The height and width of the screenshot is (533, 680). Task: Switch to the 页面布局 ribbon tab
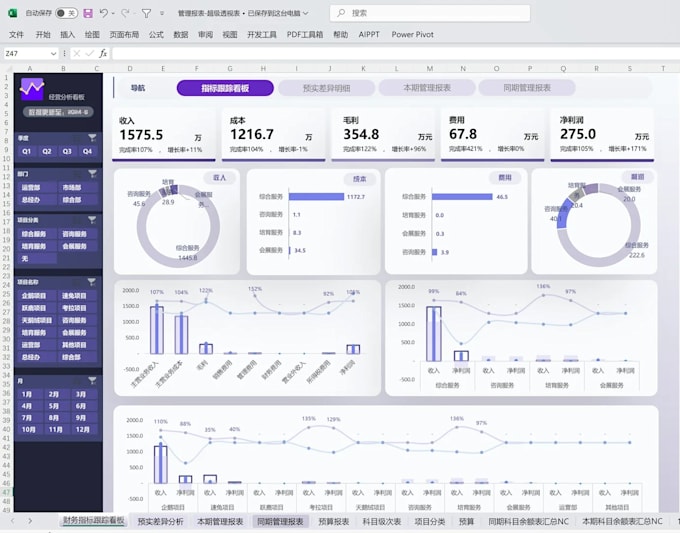(x=124, y=34)
